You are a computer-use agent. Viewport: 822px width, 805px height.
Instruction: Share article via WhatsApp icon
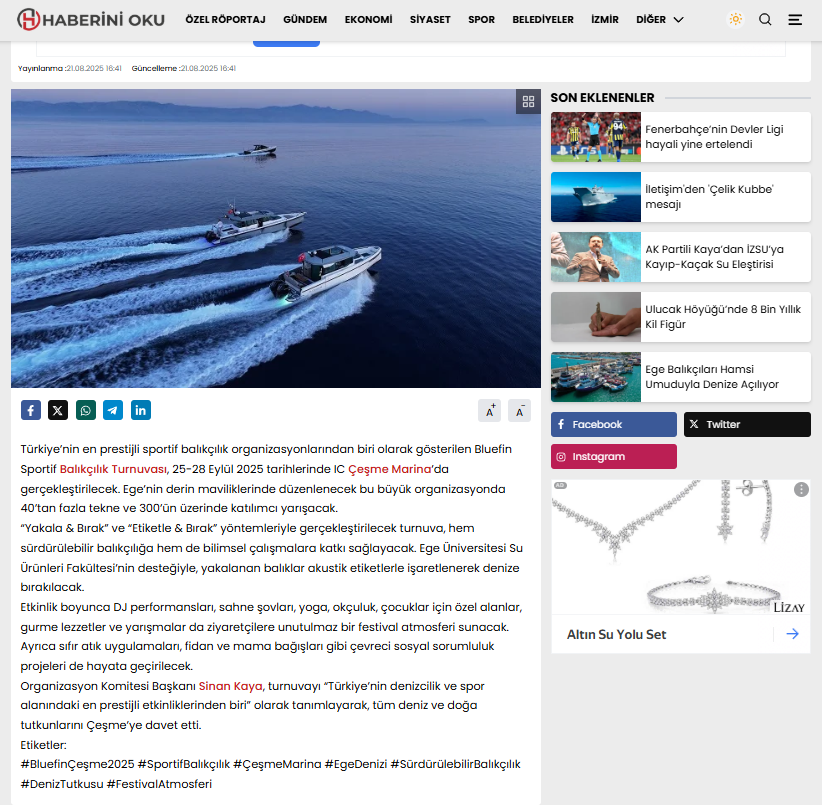coord(86,410)
